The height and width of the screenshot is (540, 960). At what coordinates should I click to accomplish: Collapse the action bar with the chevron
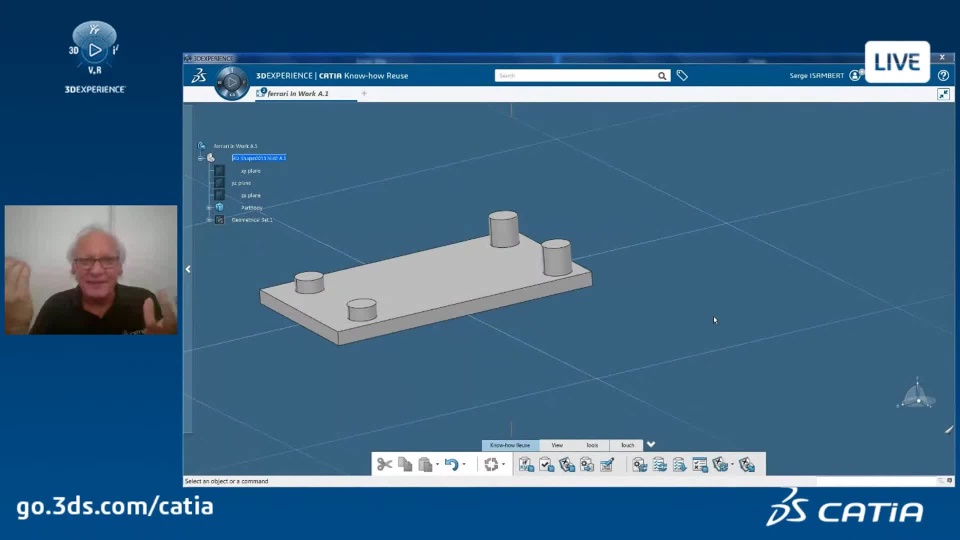pos(651,444)
